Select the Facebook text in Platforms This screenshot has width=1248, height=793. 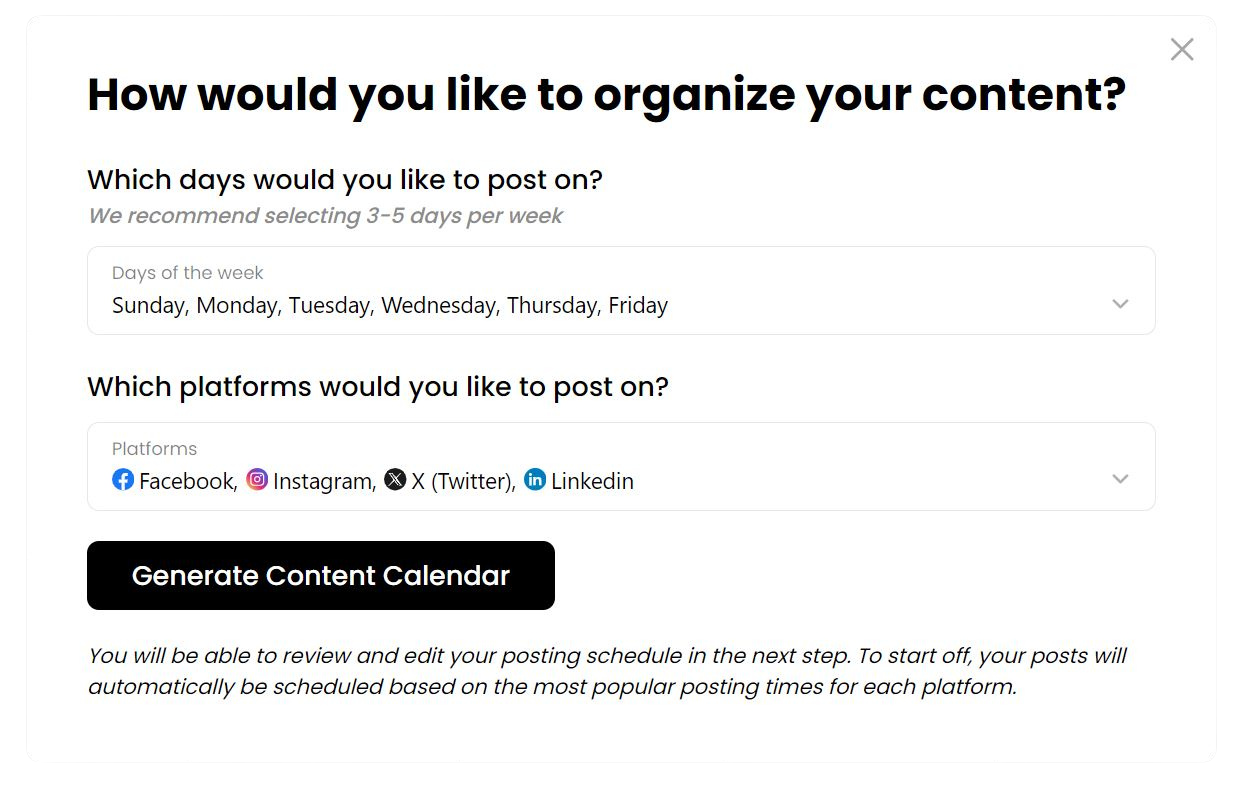coord(188,481)
